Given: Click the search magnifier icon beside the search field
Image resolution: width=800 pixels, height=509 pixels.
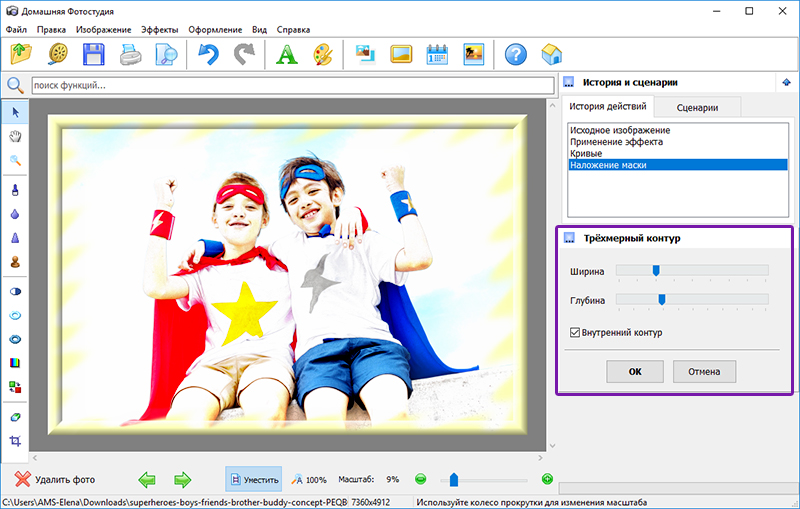Looking at the screenshot, I should pos(15,85).
